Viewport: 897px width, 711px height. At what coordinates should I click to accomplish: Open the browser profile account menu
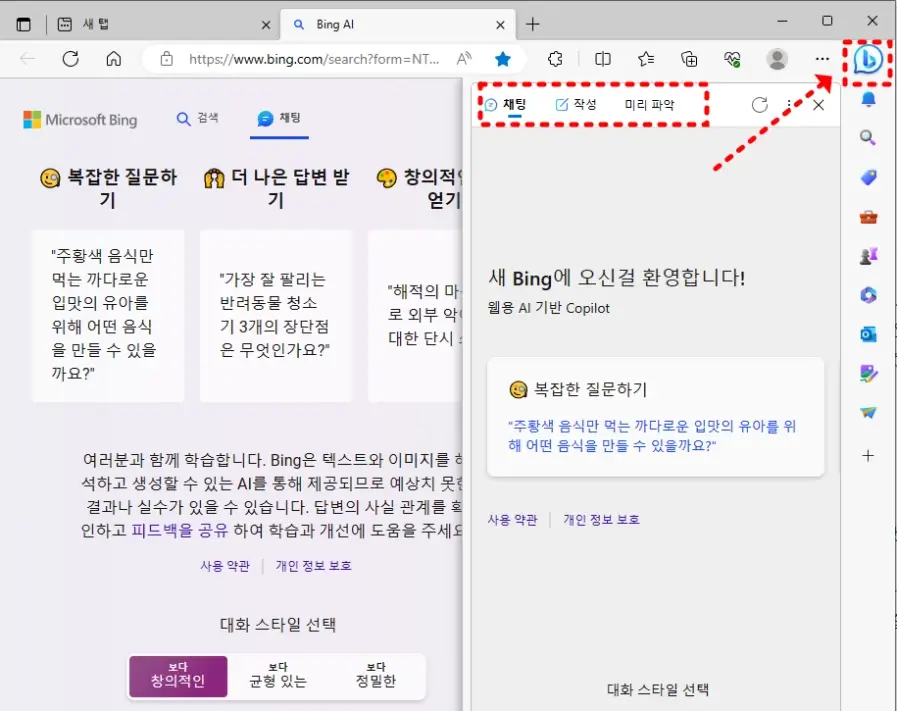point(778,59)
